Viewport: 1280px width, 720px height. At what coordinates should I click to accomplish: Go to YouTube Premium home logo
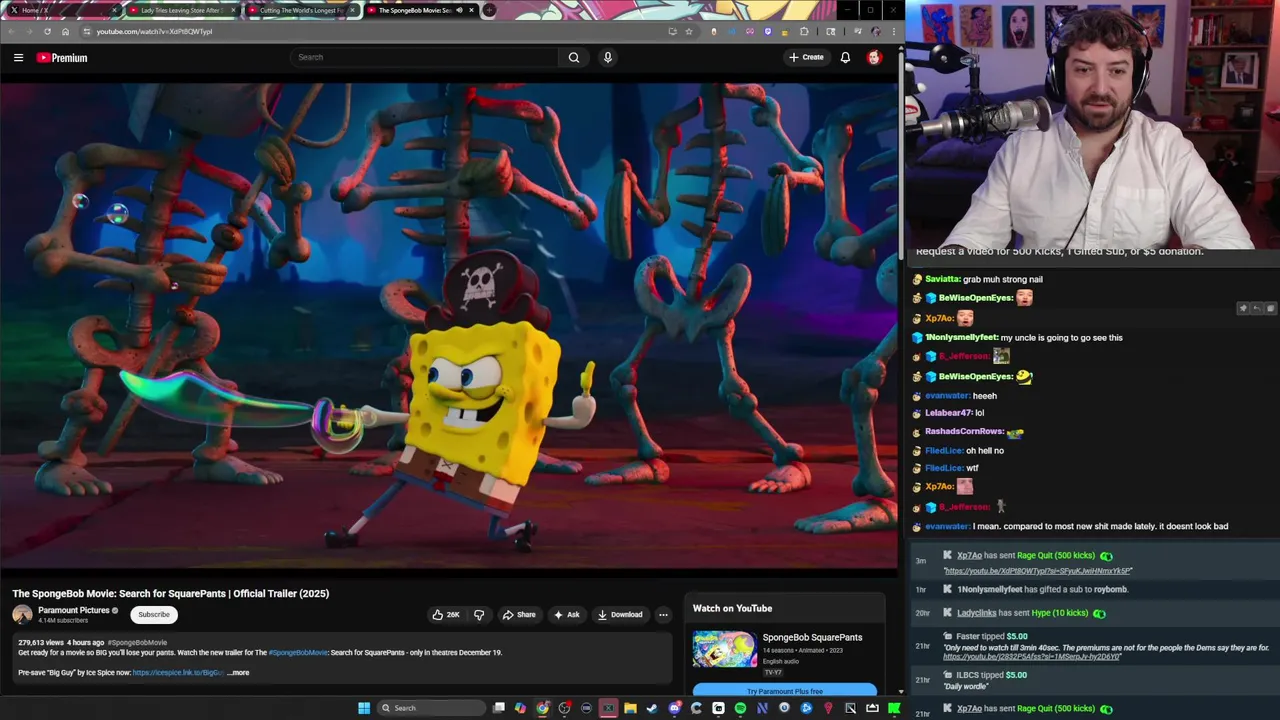(x=62, y=57)
